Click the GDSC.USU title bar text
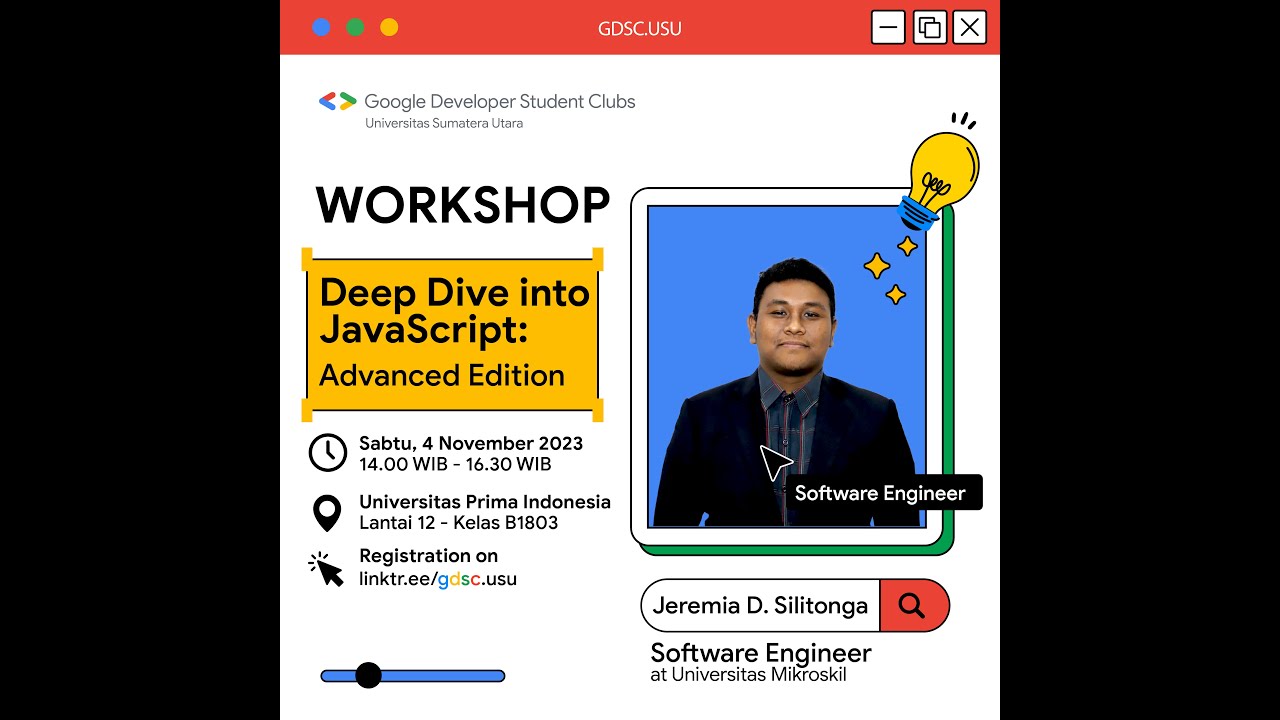Image resolution: width=1280 pixels, height=720 pixels. (640, 29)
